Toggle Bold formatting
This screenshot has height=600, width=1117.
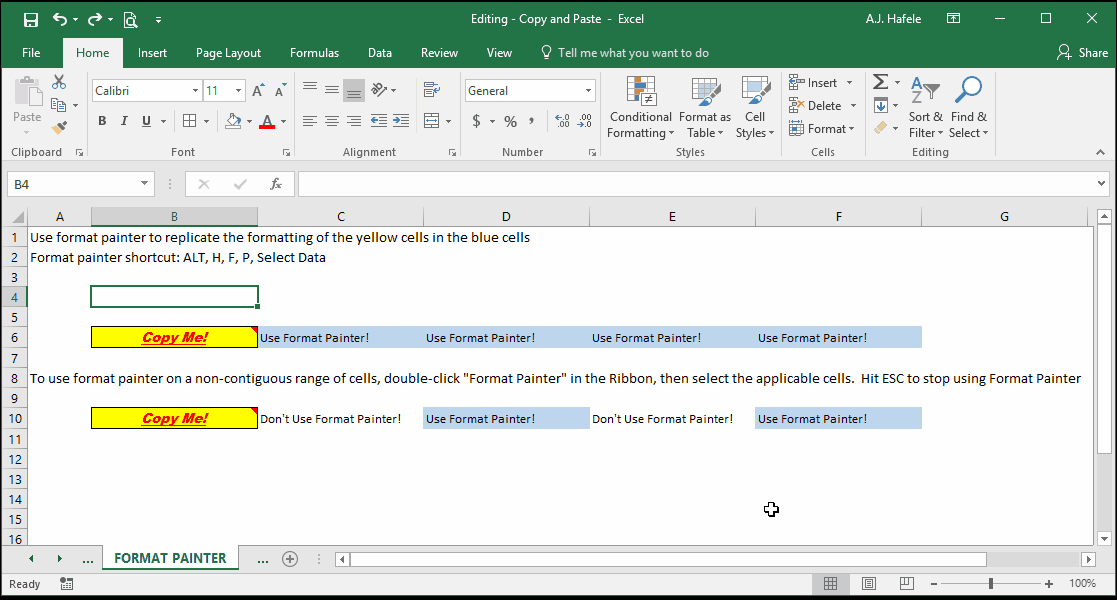tap(102, 121)
